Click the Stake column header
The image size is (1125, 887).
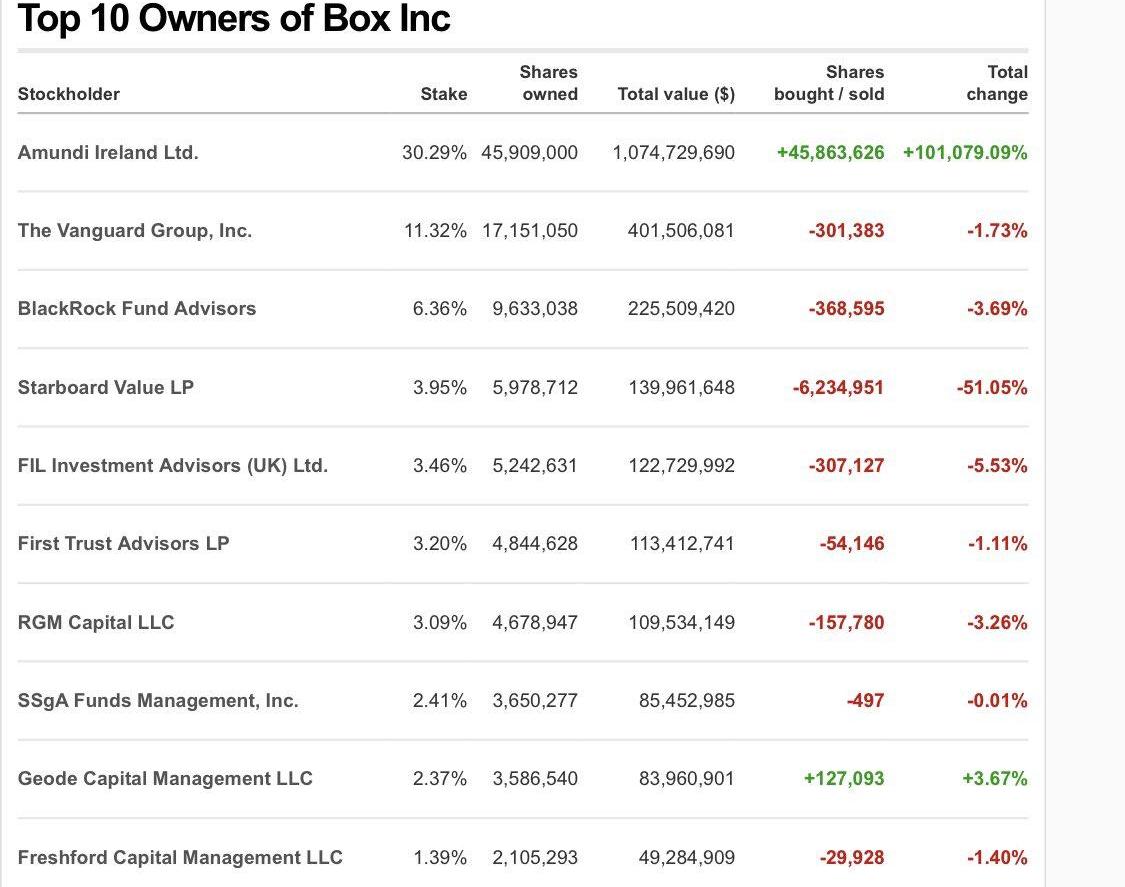(x=443, y=94)
